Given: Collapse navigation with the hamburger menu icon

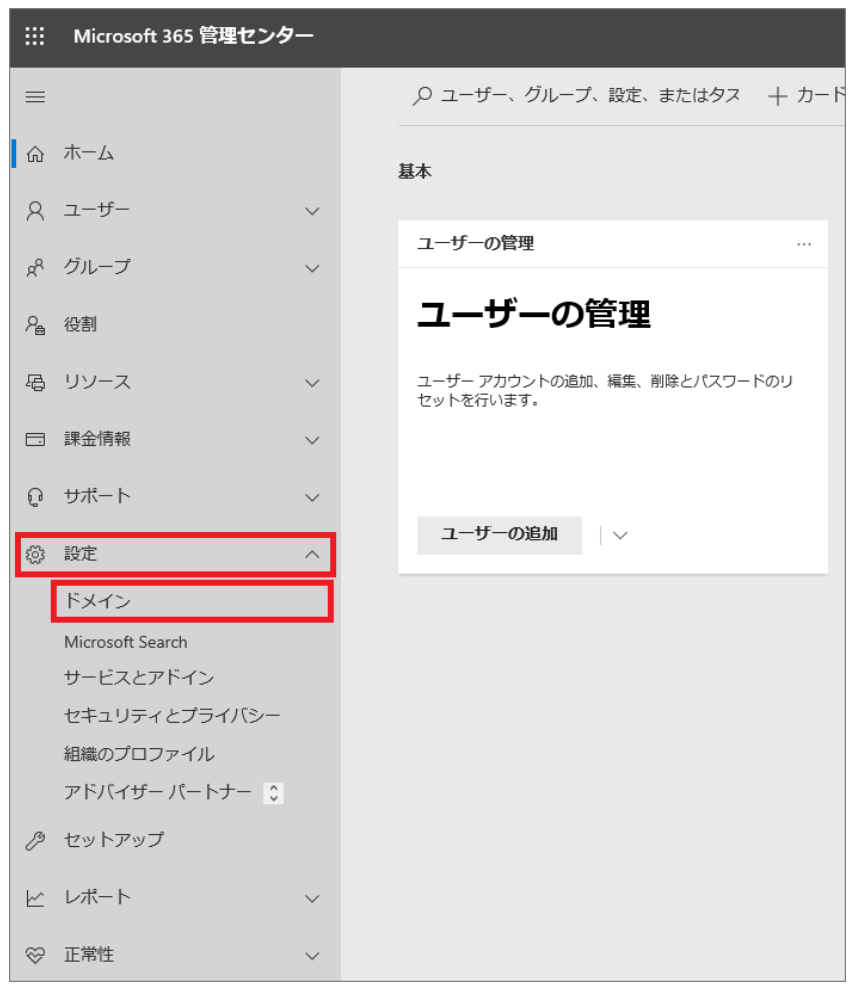Looking at the screenshot, I should point(35,97).
